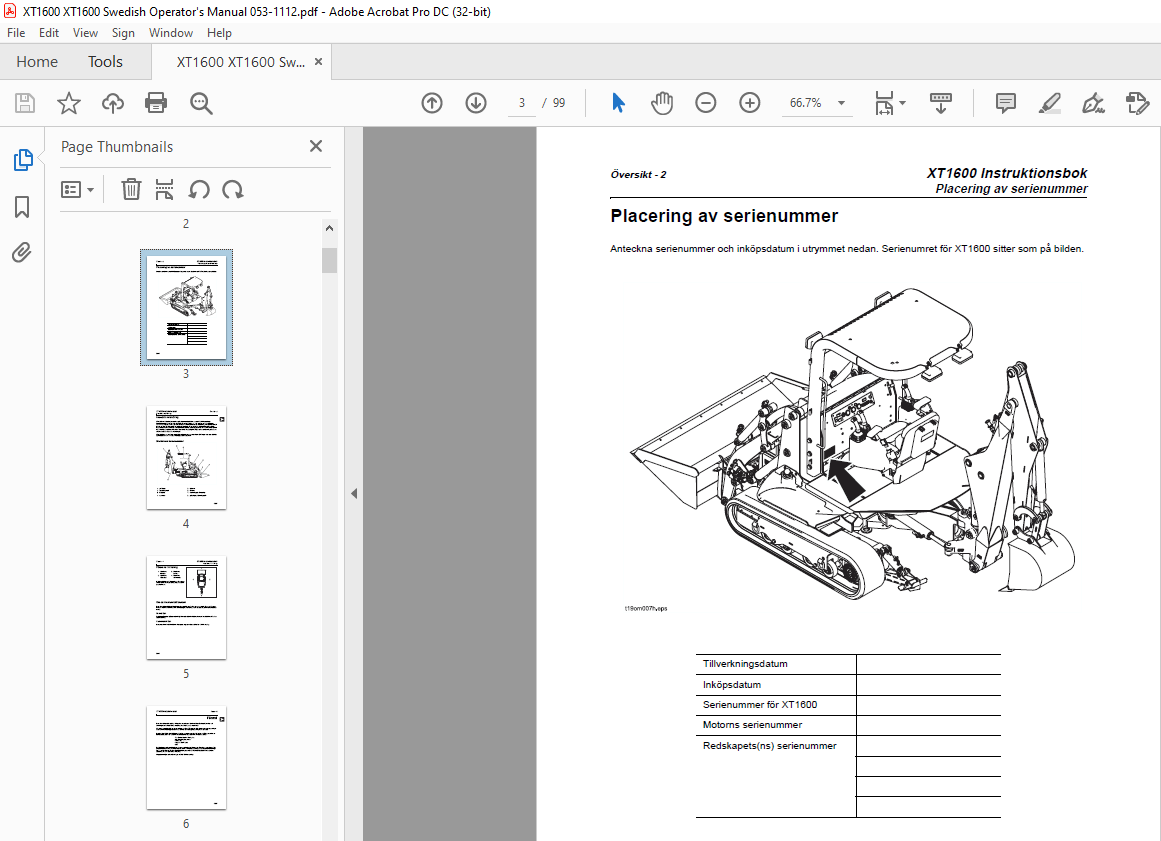Image resolution: width=1161 pixels, height=841 pixels.
Task: Click the page number input field
Action: [x=522, y=103]
